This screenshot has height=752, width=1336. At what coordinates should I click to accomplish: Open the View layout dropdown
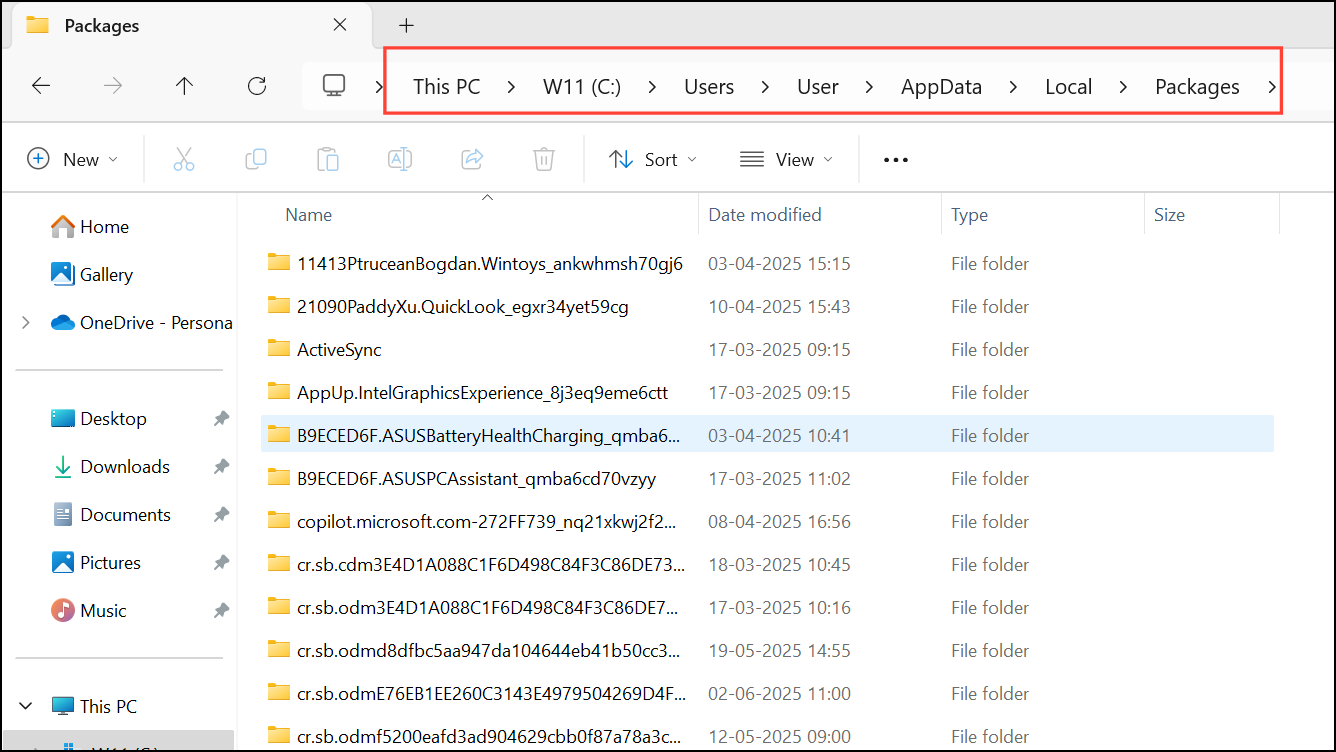[786, 159]
